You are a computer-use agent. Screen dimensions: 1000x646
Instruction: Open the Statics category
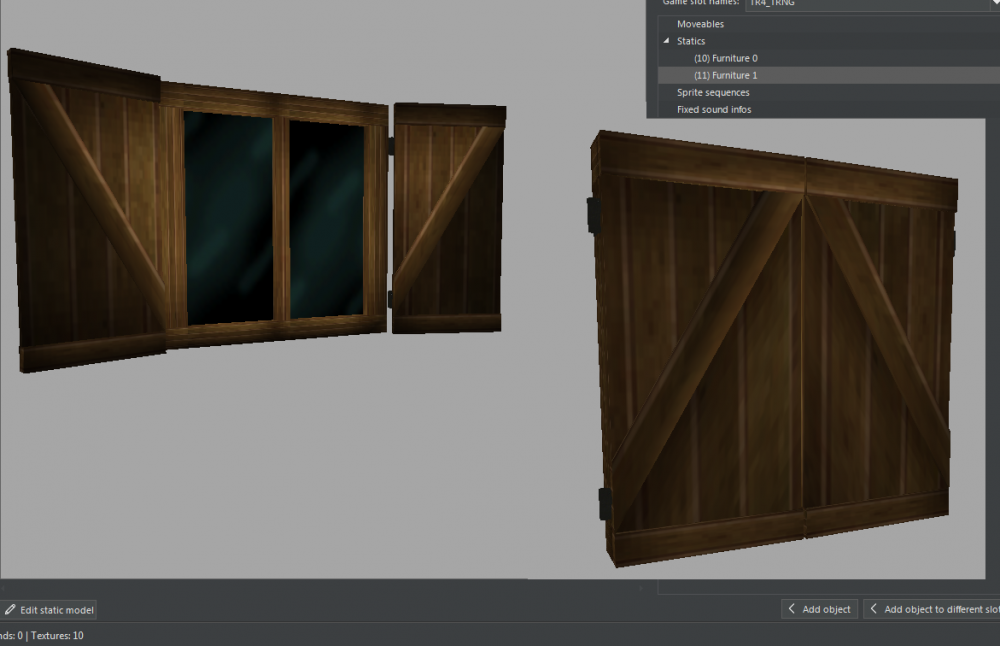point(691,41)
